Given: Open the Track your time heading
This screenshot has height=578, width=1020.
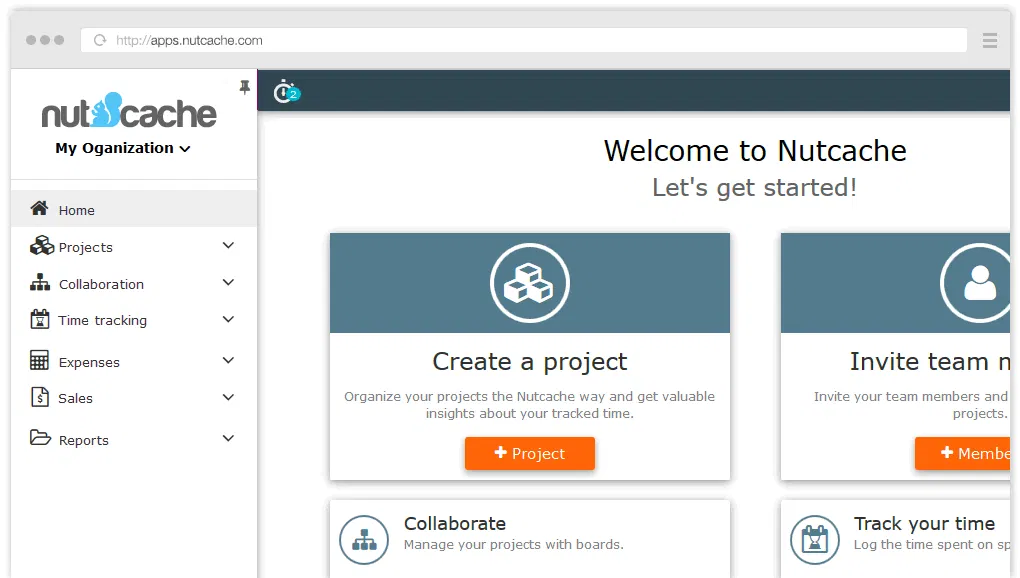Looking at the screenshot, I should point(924,523).
